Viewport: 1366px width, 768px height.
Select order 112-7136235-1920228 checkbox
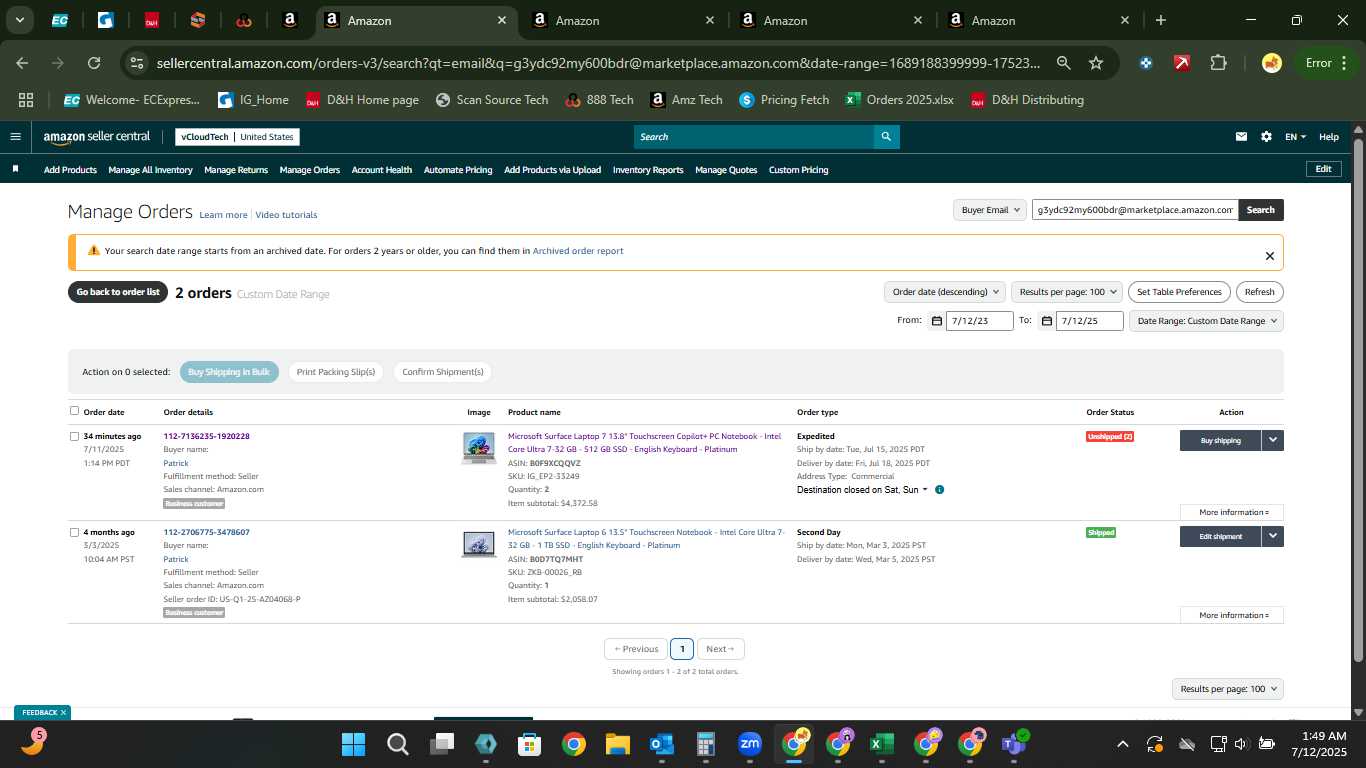tap(74, 436)
